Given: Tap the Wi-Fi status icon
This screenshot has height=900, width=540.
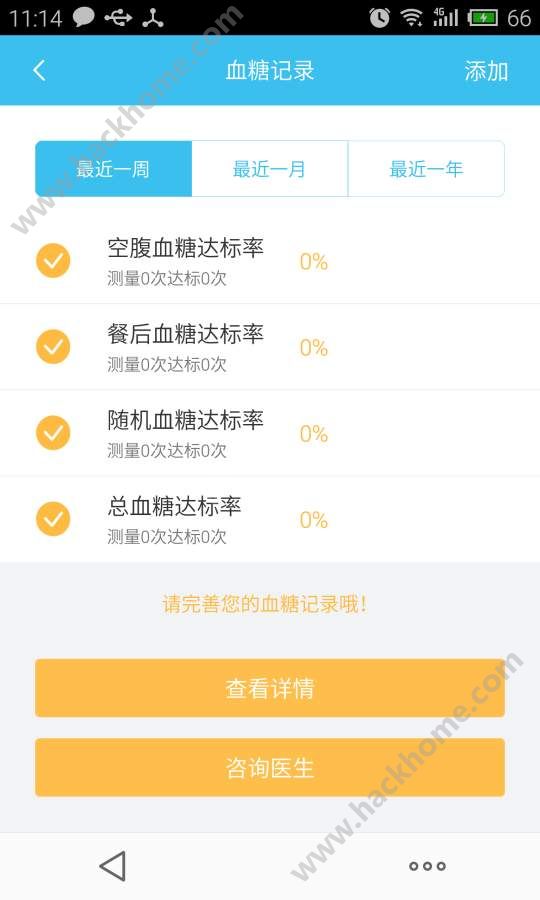Looking at the screenshot, I should tap(411, 17).
